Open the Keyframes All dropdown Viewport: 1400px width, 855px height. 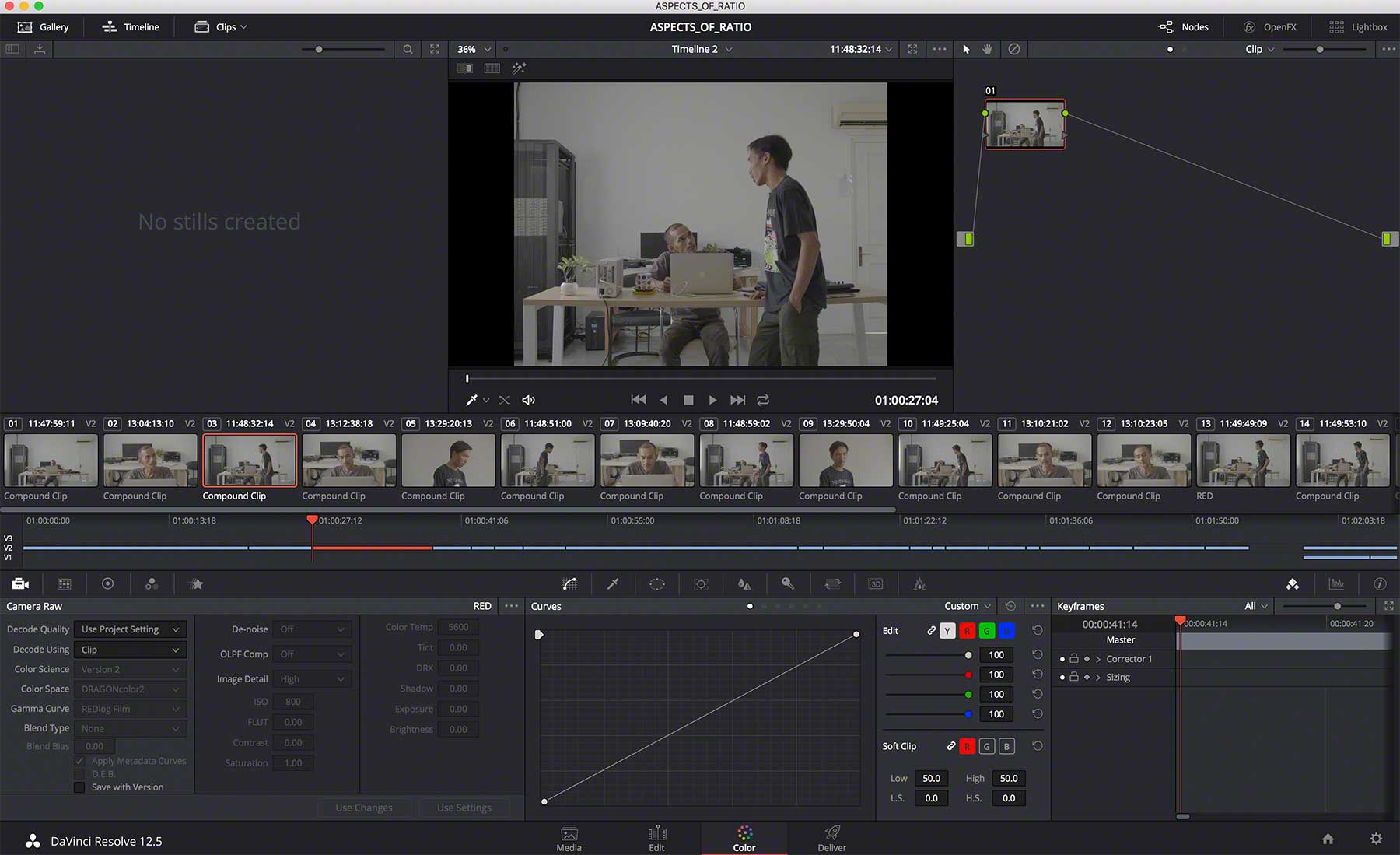point(1255,606)
